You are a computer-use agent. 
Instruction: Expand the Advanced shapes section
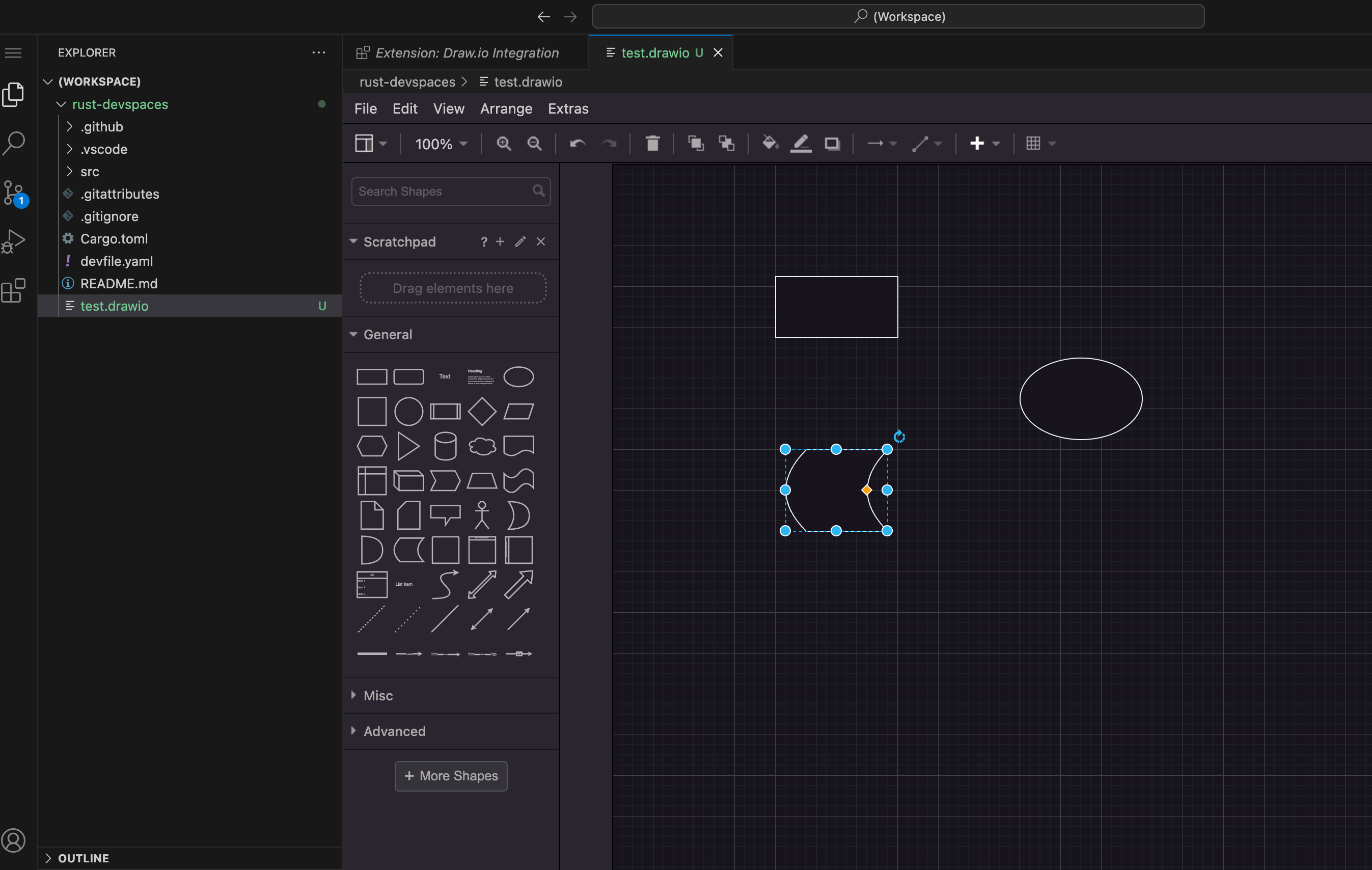point(451,731)
